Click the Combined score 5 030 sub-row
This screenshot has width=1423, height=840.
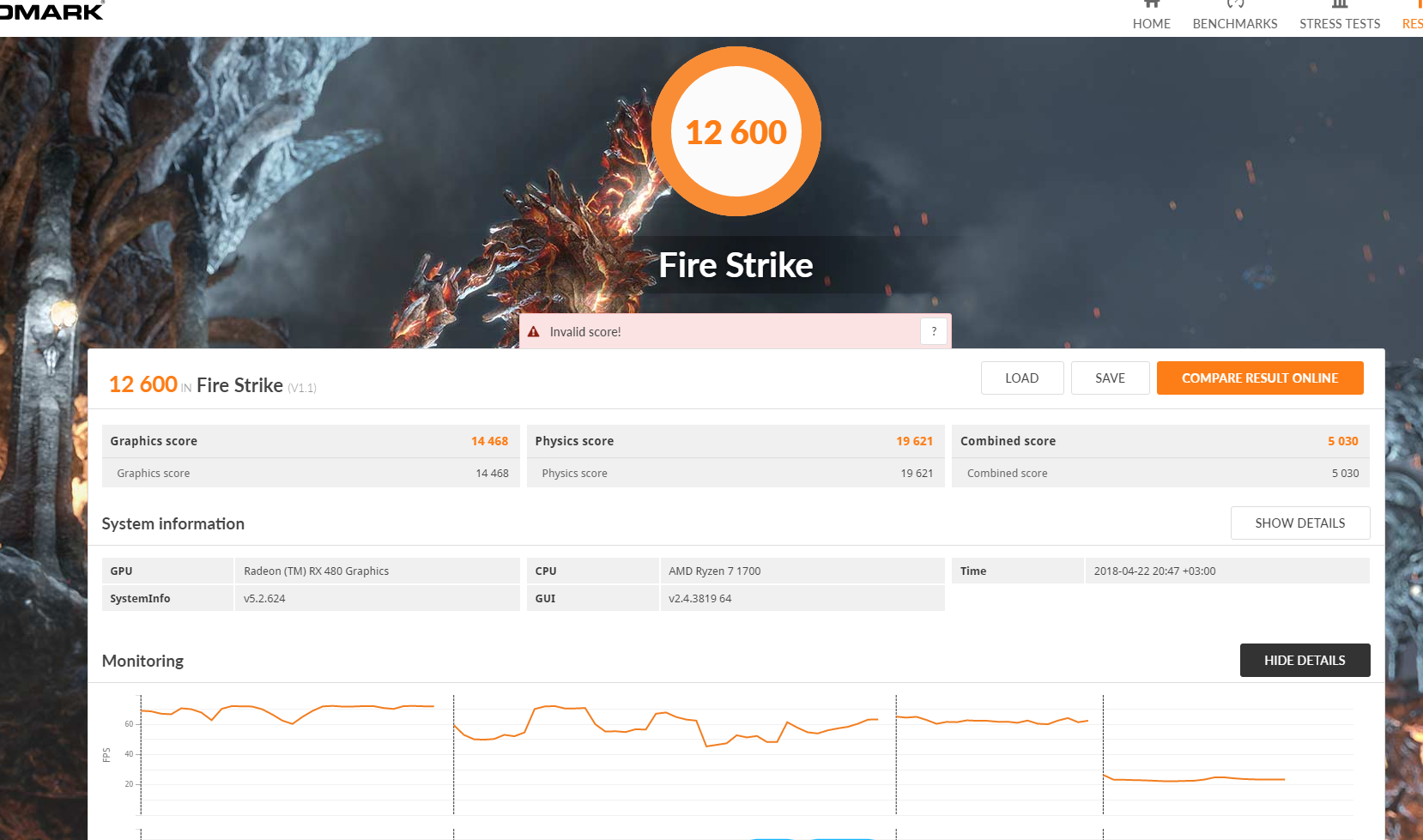pyautogui.click(x=1160, y=473)
